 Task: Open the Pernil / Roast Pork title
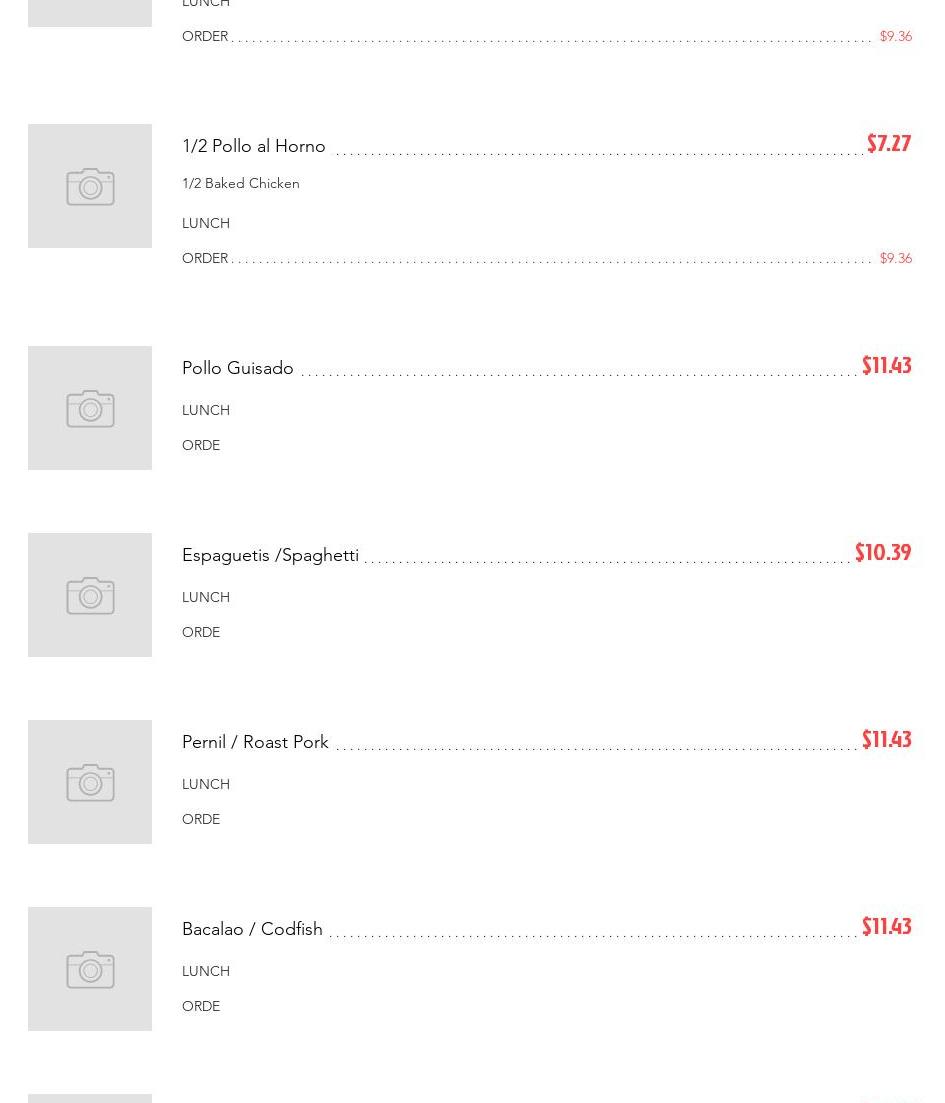(255, 742)
